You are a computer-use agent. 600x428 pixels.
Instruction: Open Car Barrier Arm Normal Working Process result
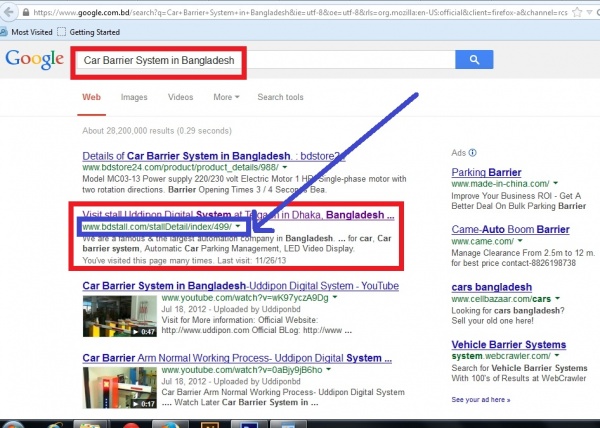(237, 358)
